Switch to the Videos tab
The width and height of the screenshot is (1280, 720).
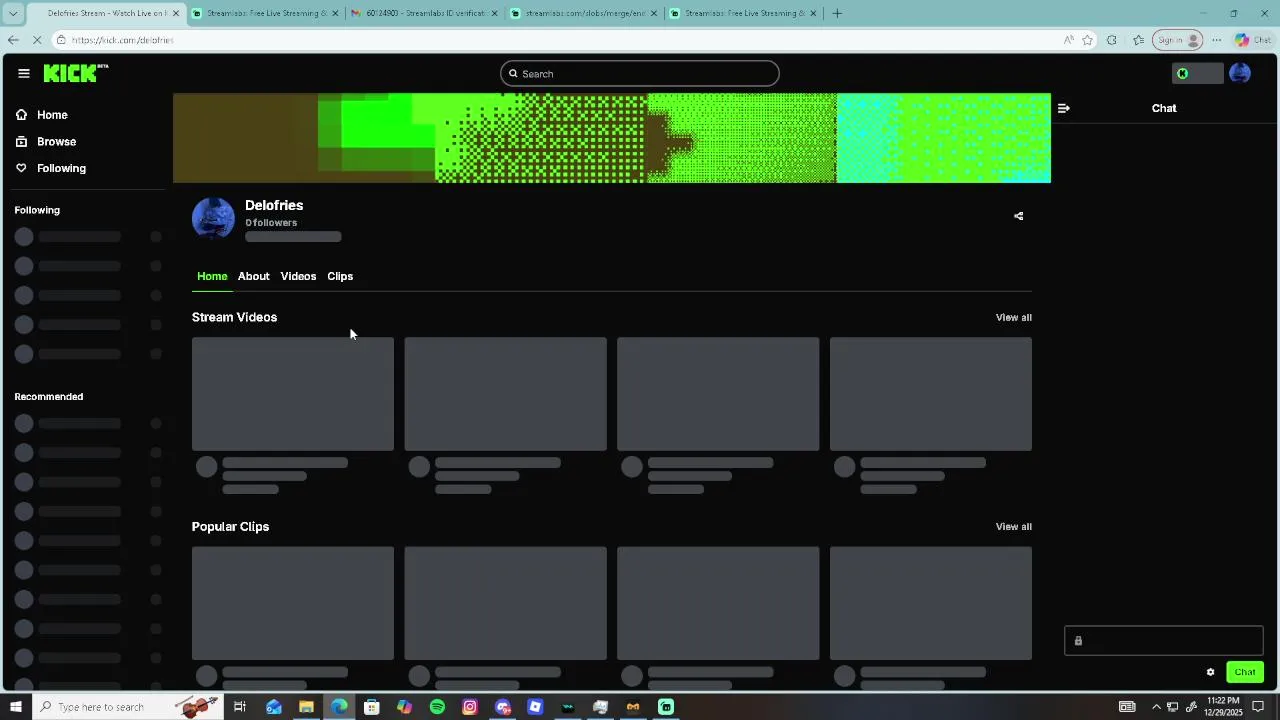click(298, 276)
